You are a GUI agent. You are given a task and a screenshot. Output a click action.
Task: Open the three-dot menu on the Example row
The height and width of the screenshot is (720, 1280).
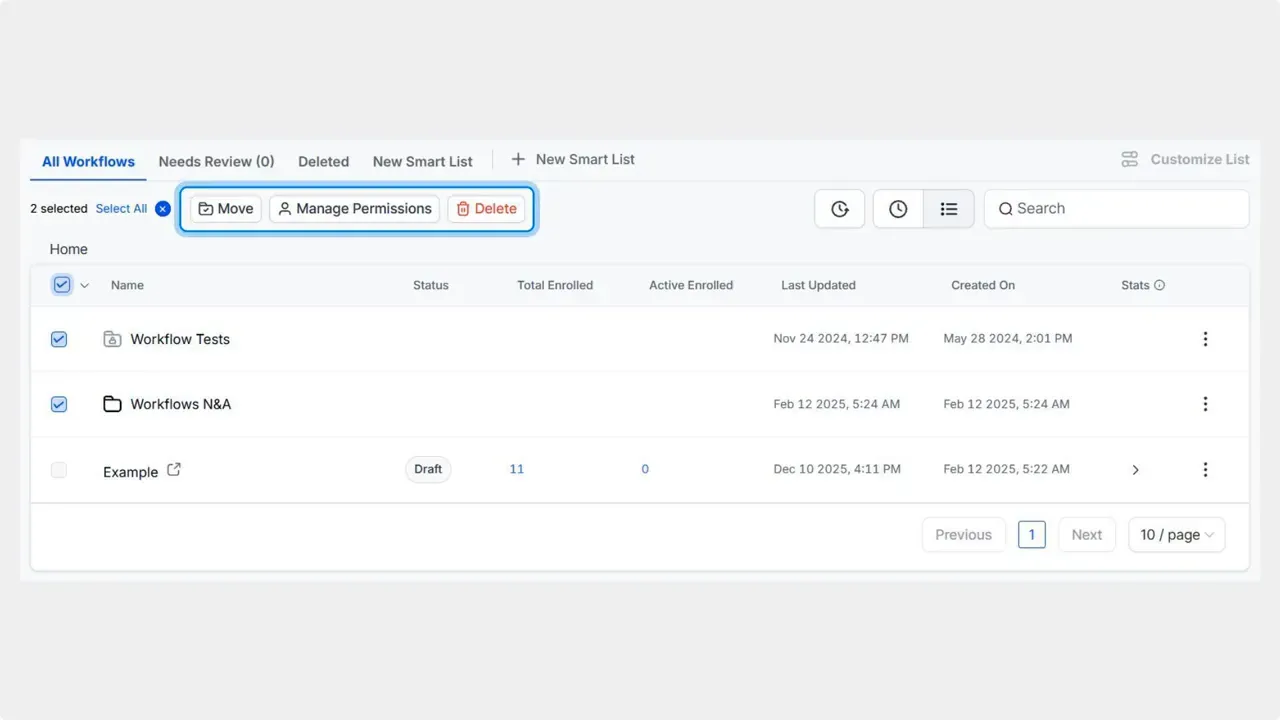(1205, 469)
